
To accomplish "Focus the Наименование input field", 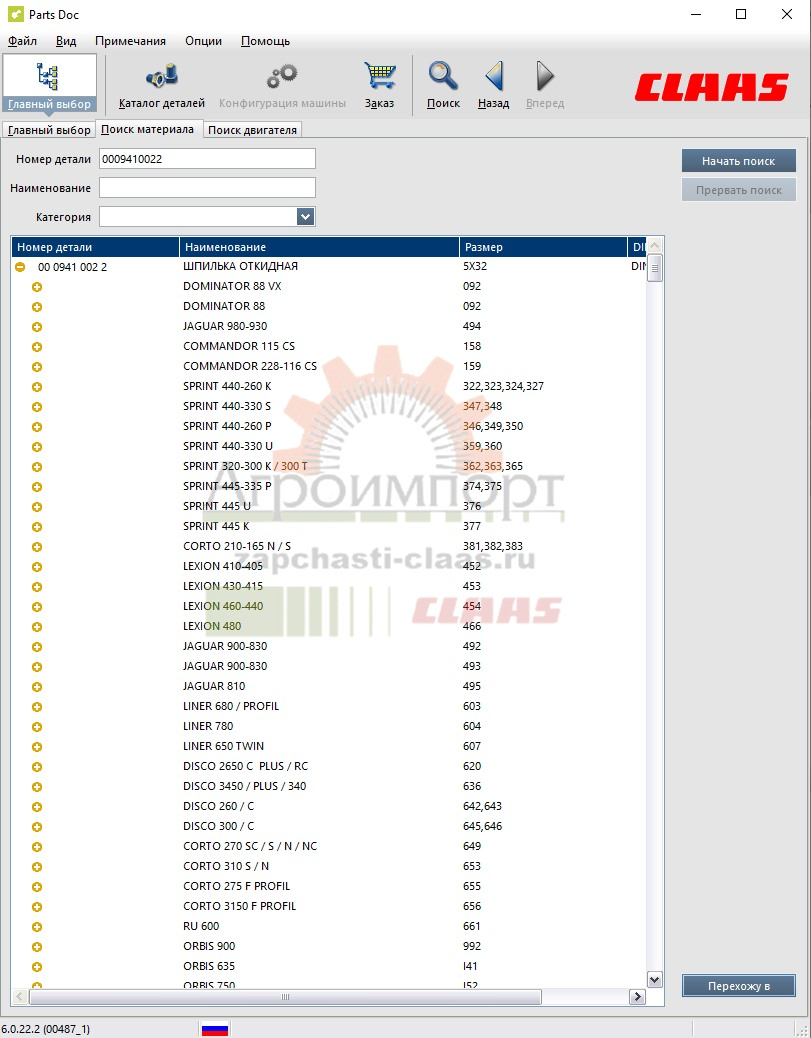I will (207, 187).
